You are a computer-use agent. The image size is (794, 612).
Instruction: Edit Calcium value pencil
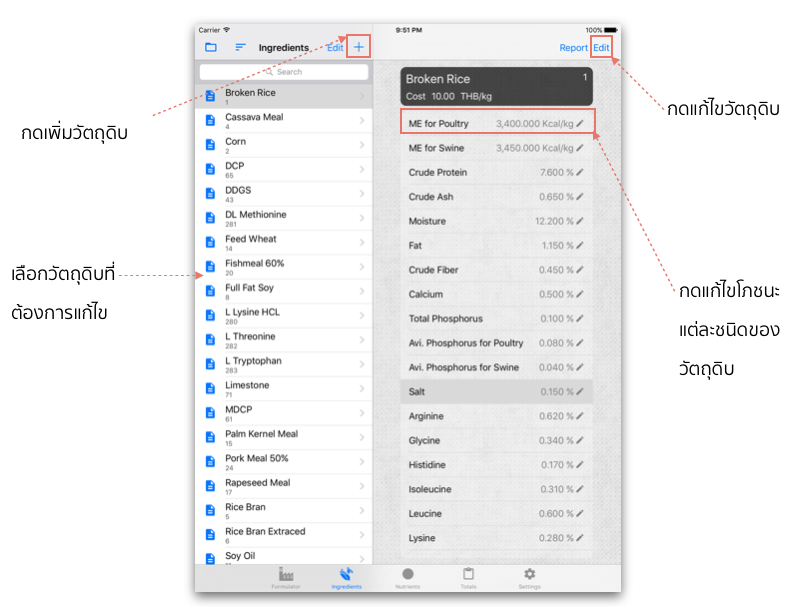coord(580,294)
